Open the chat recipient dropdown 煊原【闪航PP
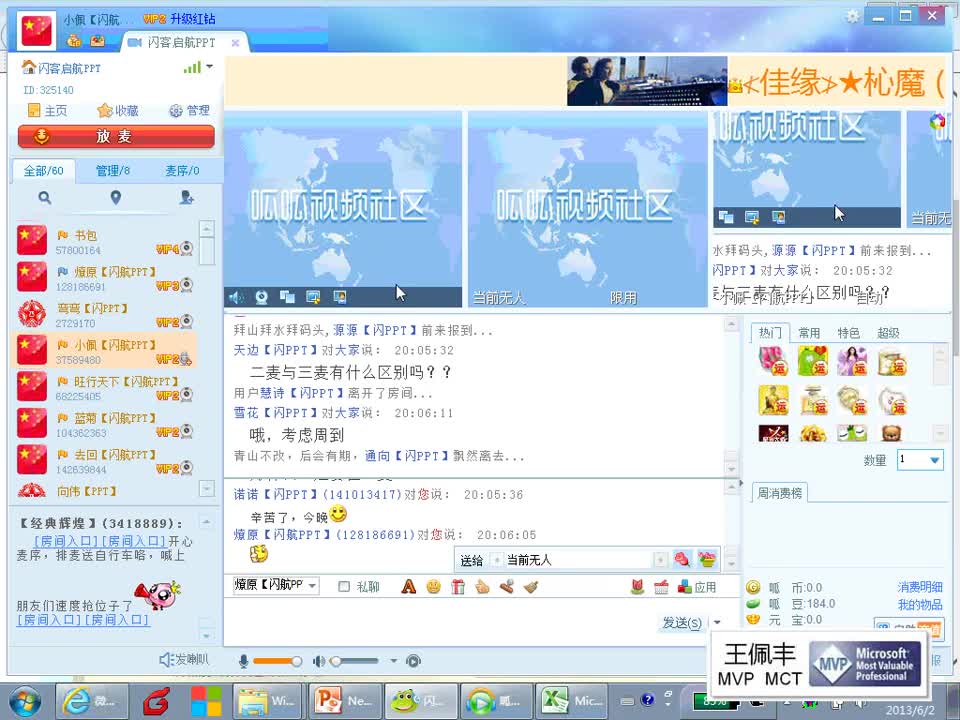The width and height of the screenshot is (960, 720). 276,585
